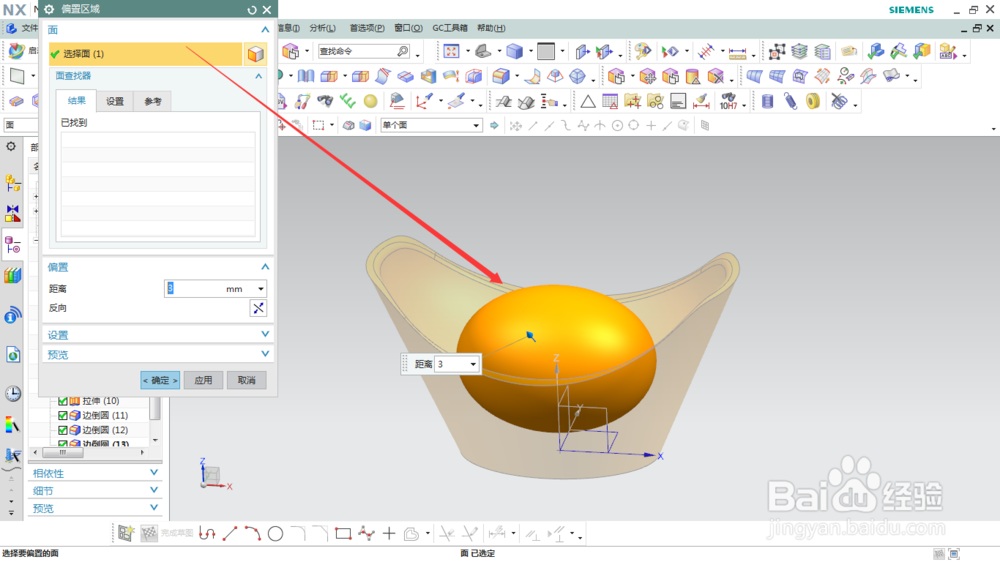
Task: Open the GC工具箱 menu
Action: pyautogui.click(x=450, y=28)
